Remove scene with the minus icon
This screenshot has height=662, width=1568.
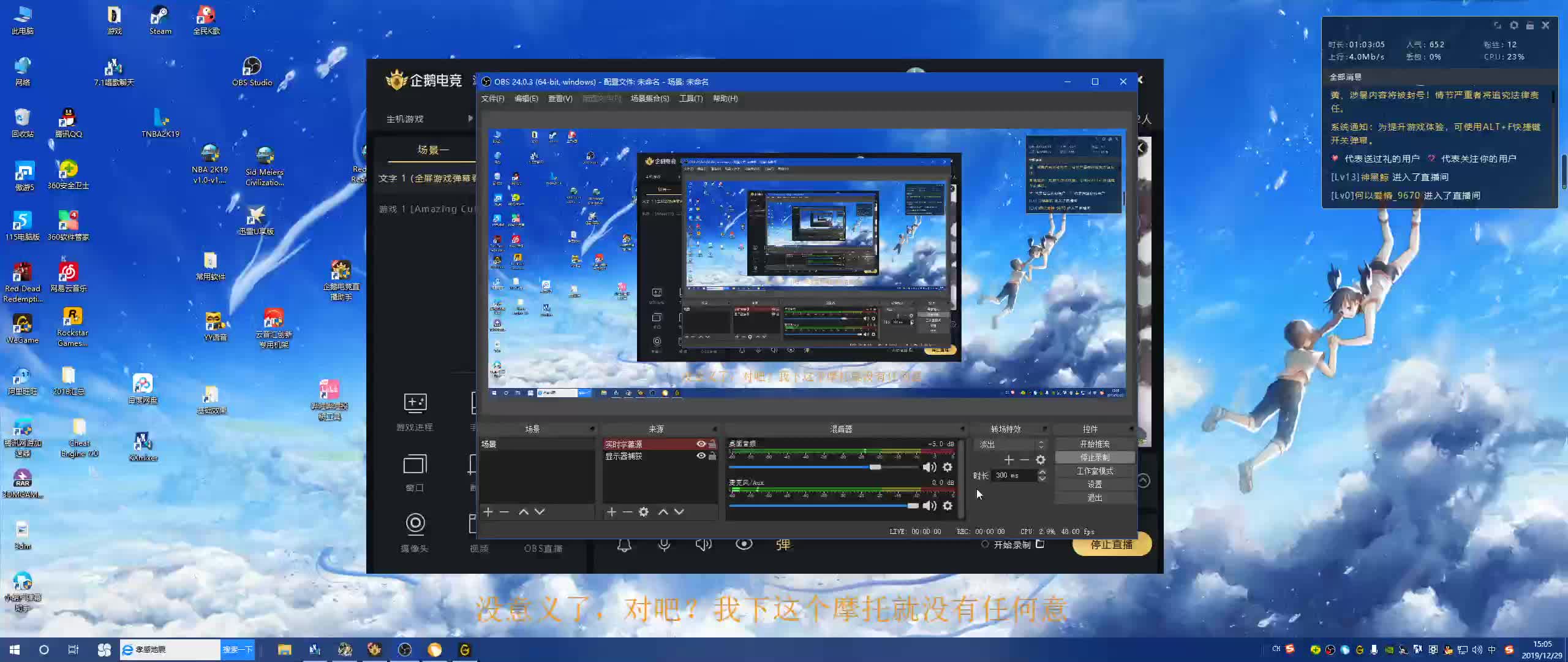point(504,512)
